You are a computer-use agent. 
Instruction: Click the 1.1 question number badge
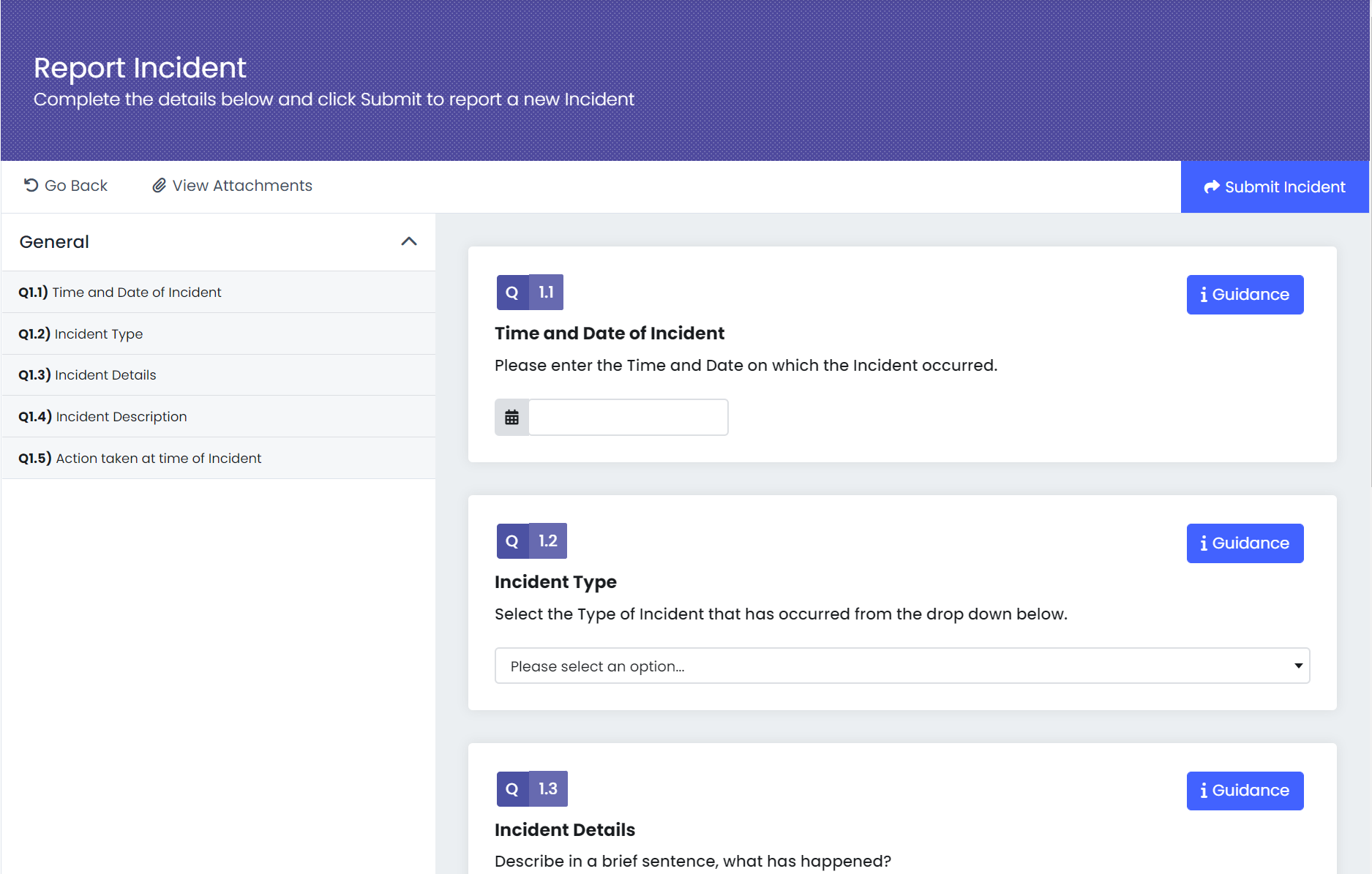(x=546, y=293)
